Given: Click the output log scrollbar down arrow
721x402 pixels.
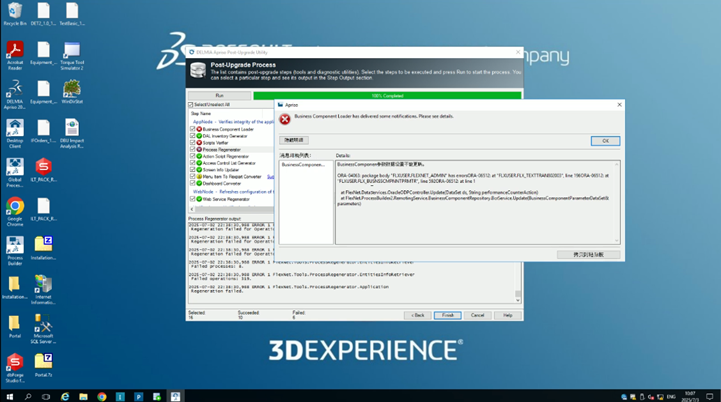Looking at the screenshot, I should click(518, 300).
